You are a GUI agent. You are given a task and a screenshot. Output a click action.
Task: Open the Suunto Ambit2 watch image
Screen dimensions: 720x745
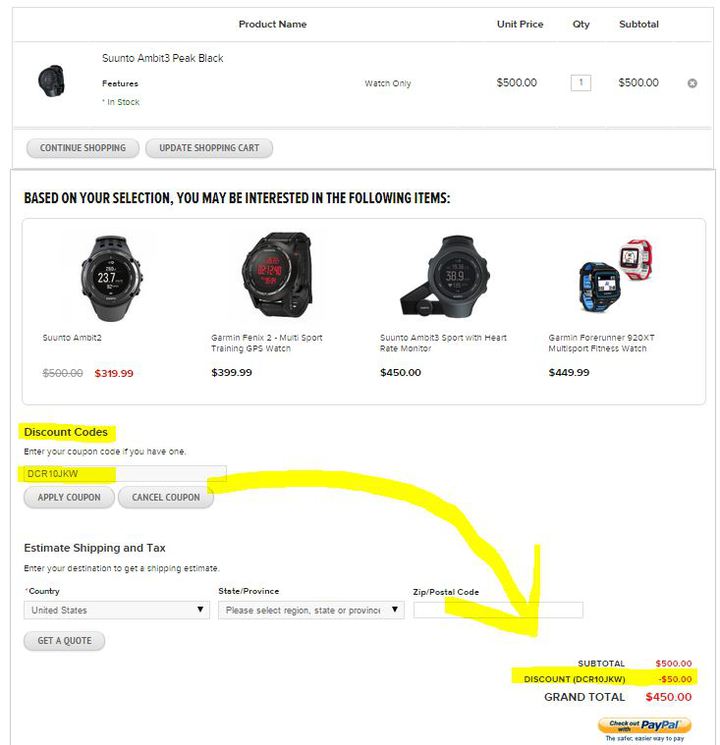coord(111,278)
